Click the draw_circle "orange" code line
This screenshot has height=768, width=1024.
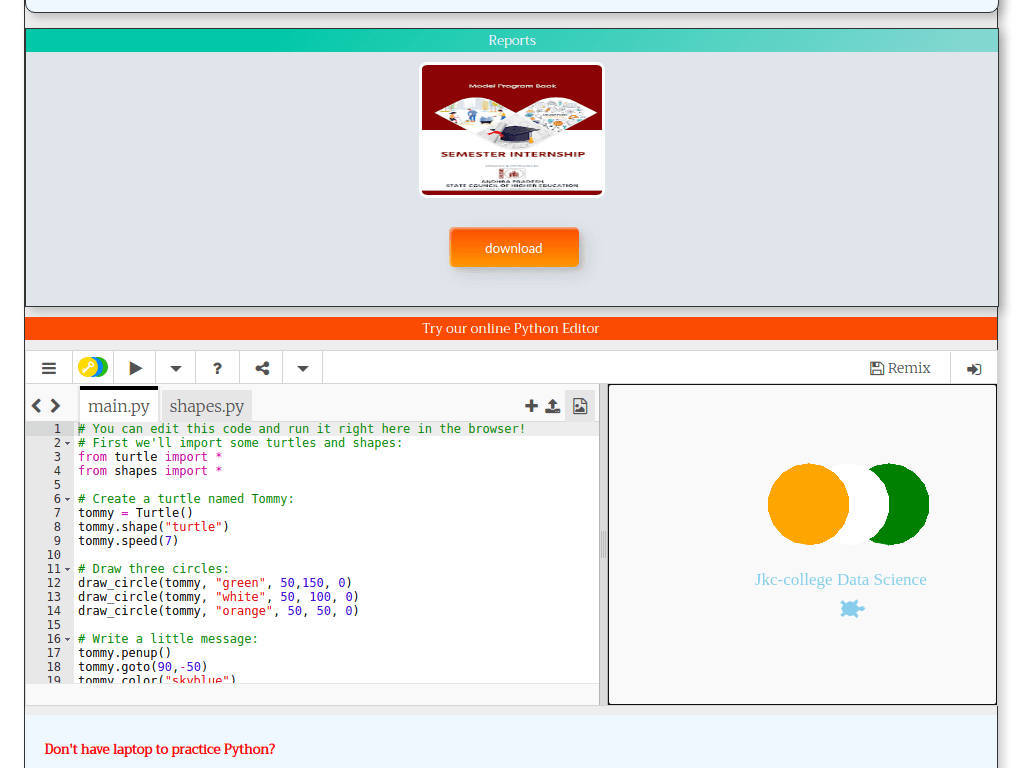tap(218, 611)
